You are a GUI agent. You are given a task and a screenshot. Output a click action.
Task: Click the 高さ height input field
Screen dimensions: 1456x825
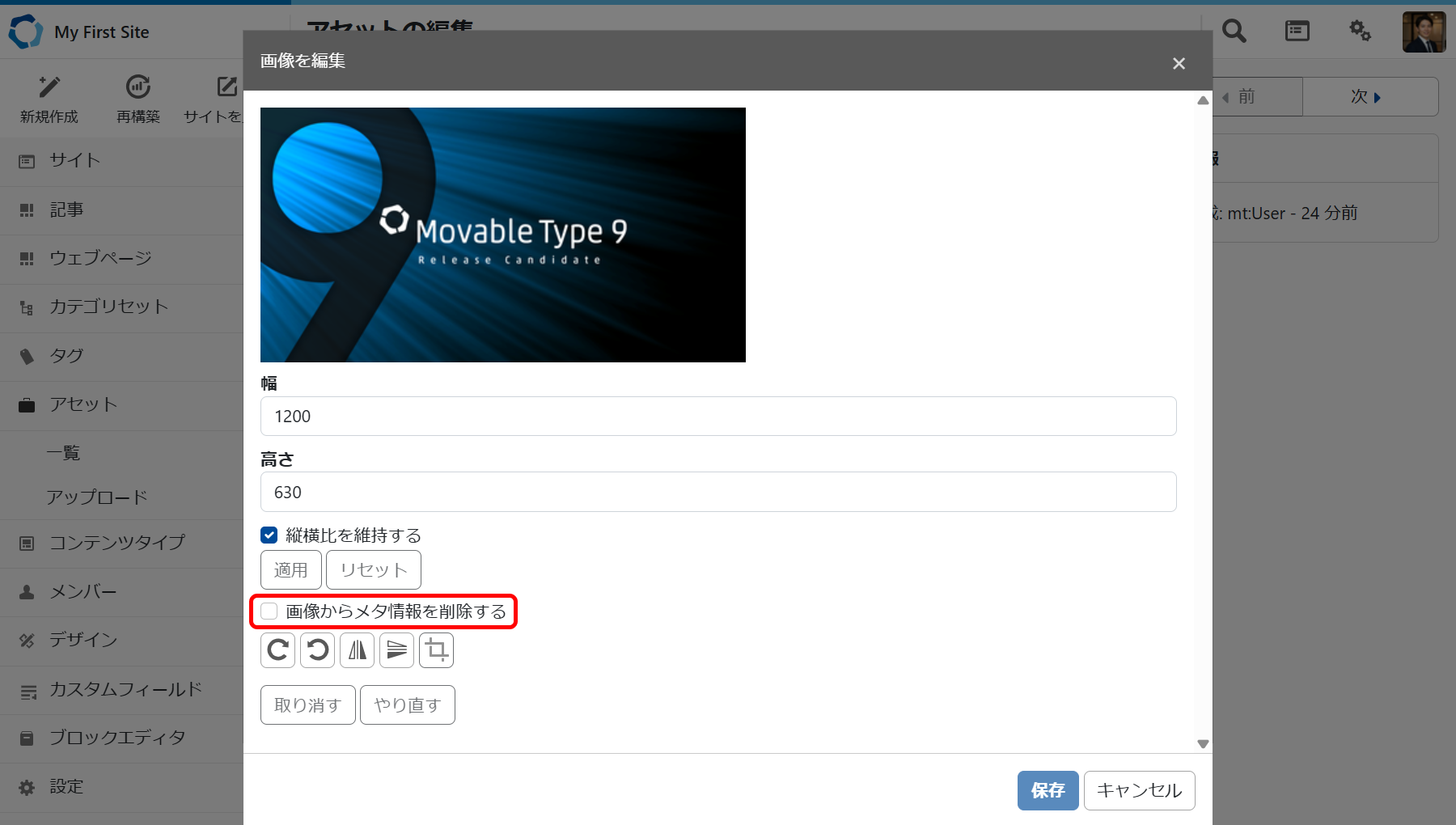[717, 493]
